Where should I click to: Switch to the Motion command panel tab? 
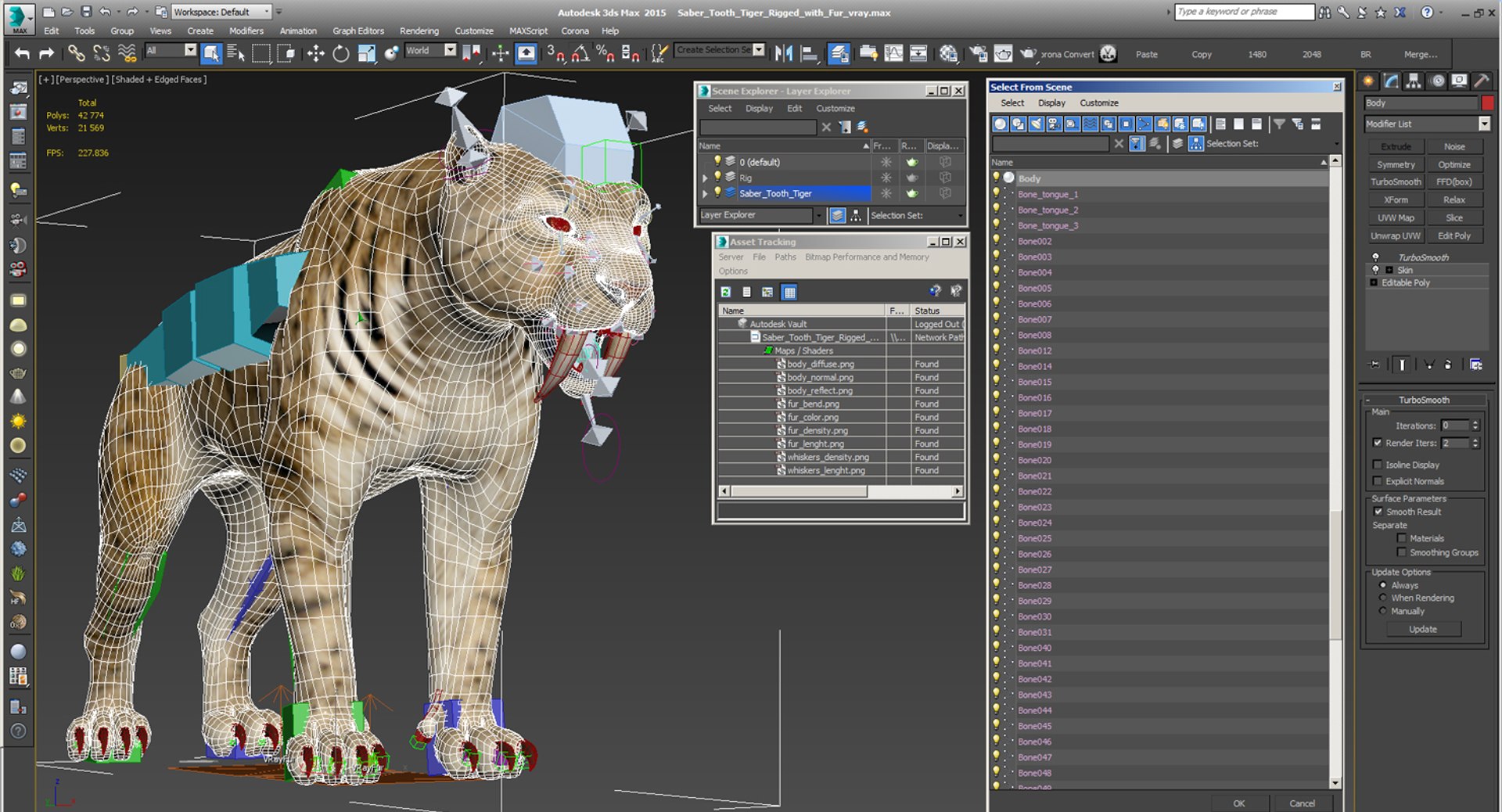pyautogui.click(x=1437, y=81)
